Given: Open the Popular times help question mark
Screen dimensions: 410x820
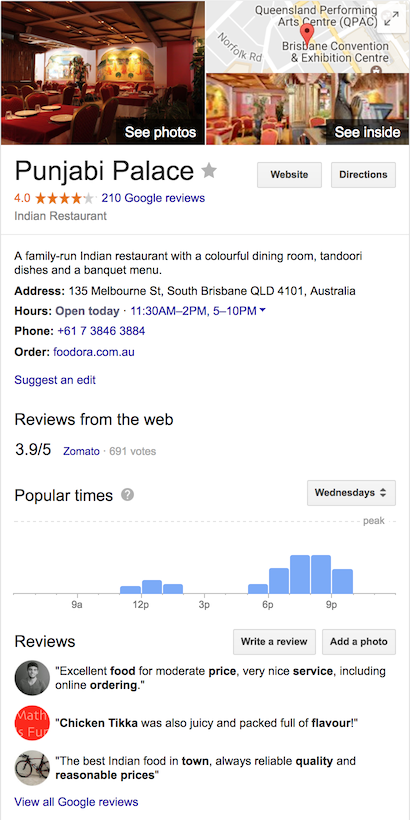Looking at the screenshot, I should pos(127,495).
